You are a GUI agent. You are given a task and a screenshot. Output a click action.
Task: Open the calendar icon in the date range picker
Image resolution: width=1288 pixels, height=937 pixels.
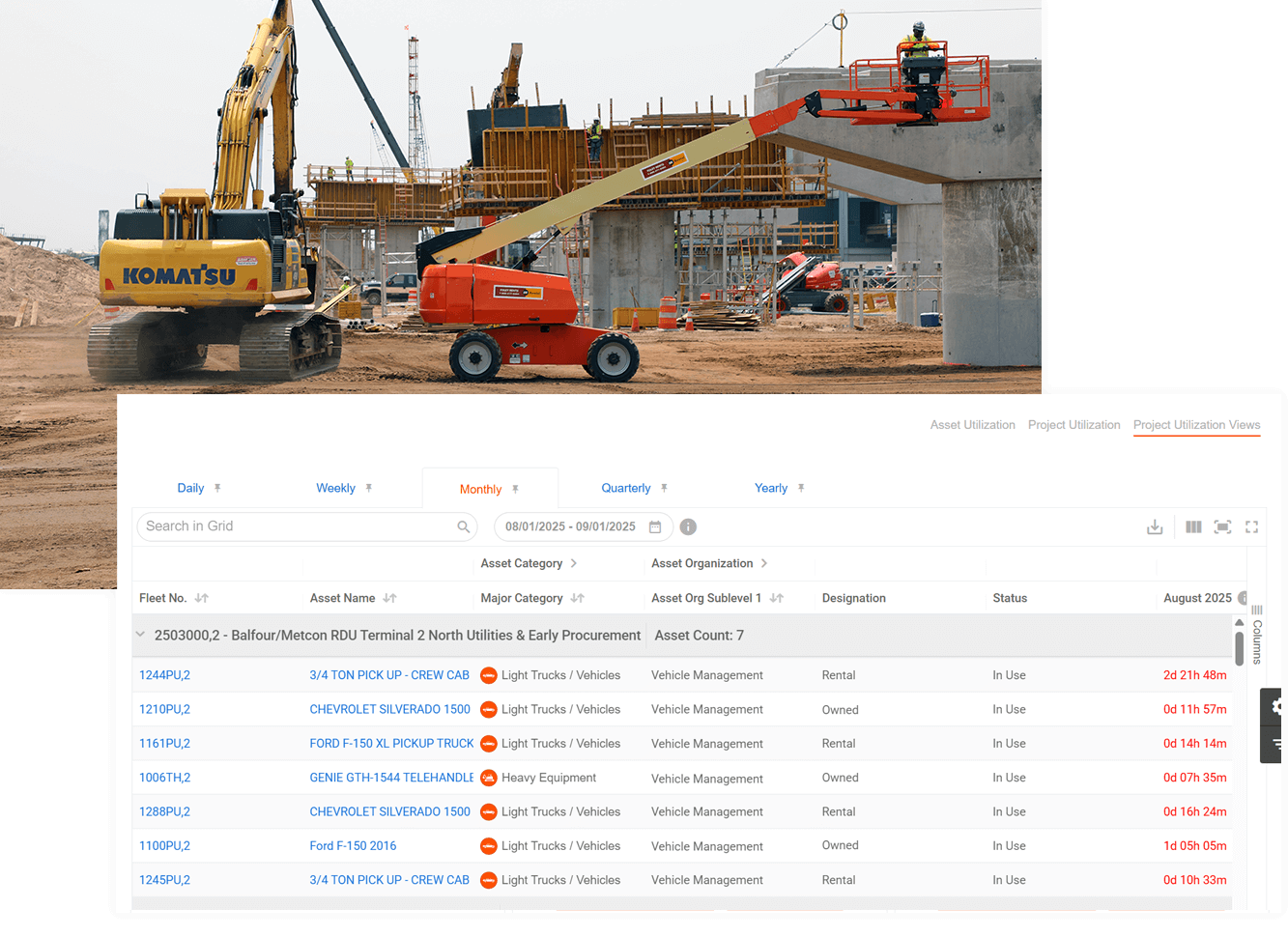click(656, 526)
